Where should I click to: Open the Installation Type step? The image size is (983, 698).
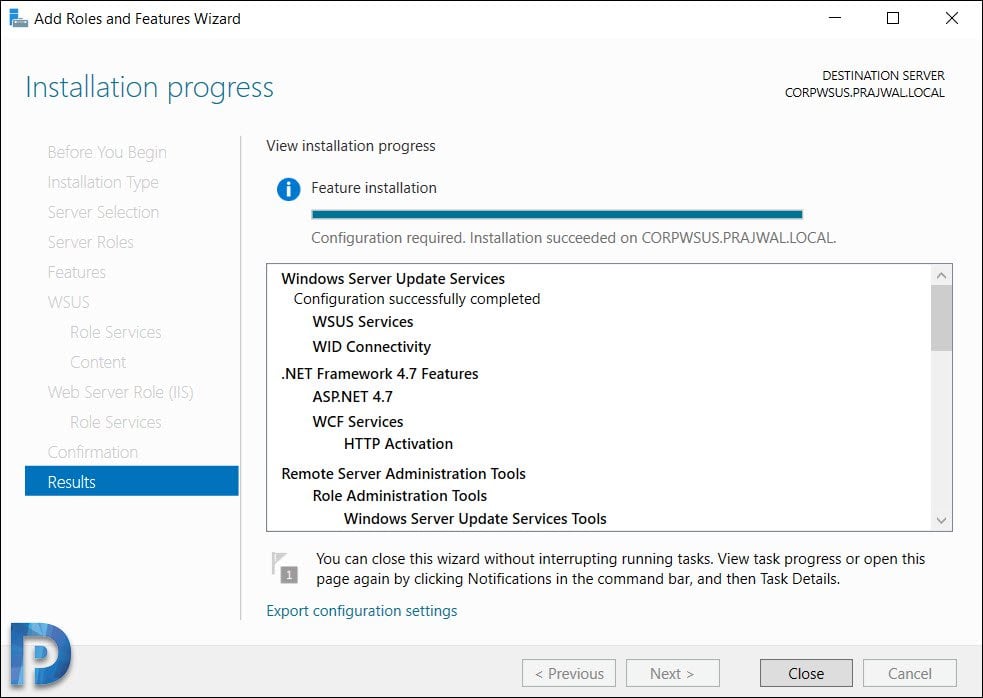[x=103, y=182]
